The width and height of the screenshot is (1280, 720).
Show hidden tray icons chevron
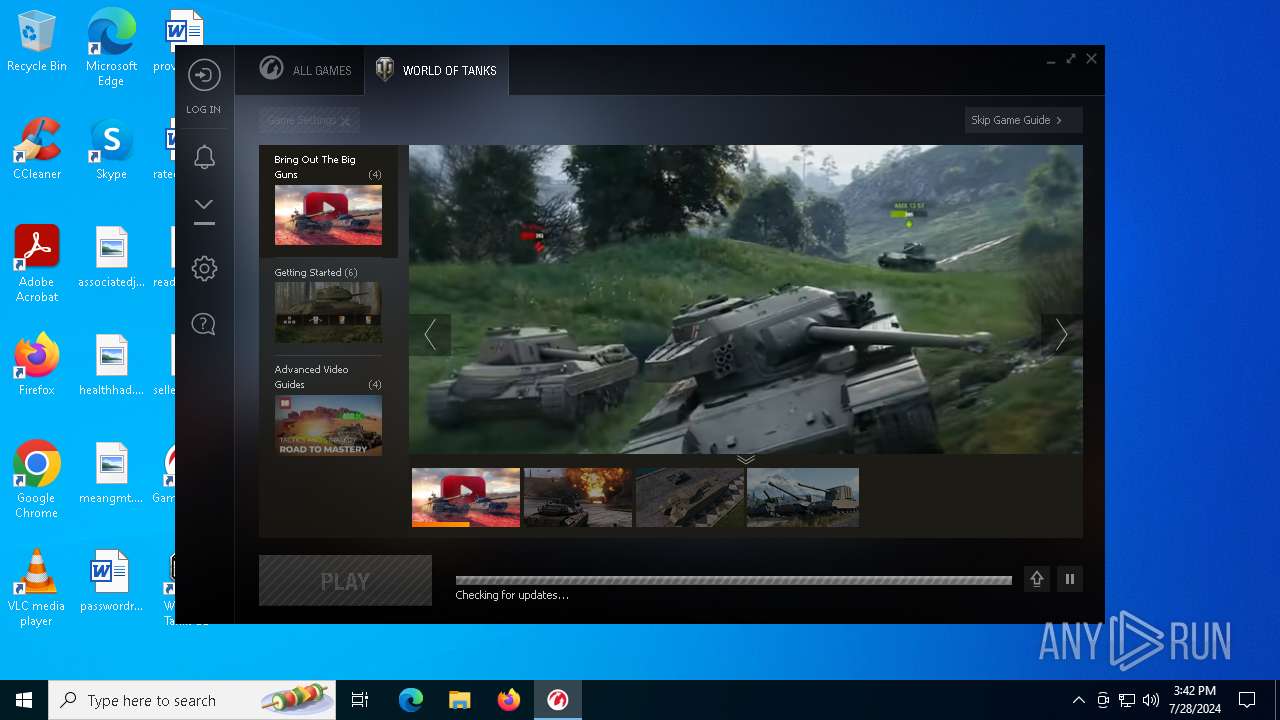[x=1078, y=700]
